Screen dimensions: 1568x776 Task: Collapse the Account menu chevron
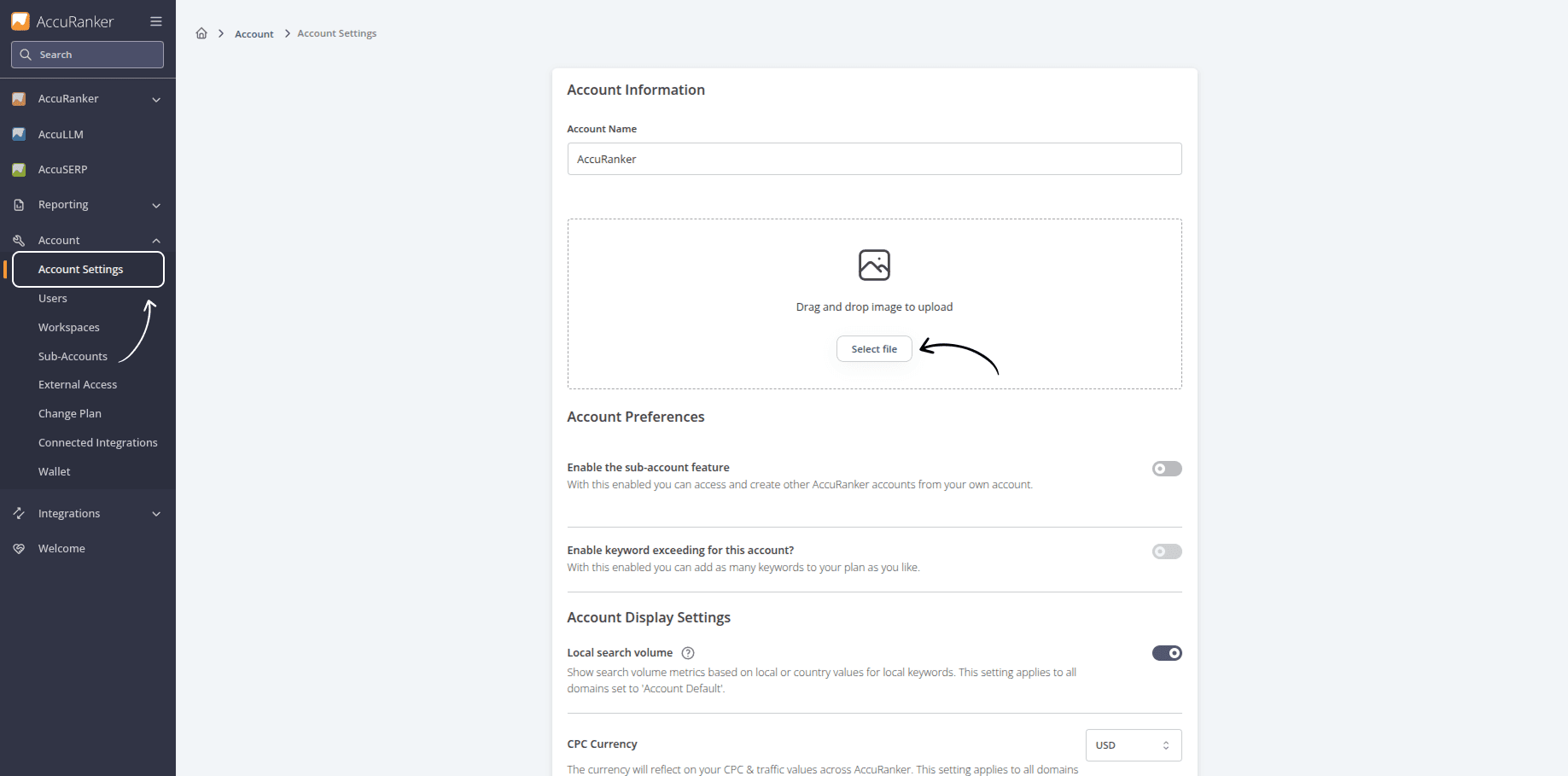tap(156, 241)
